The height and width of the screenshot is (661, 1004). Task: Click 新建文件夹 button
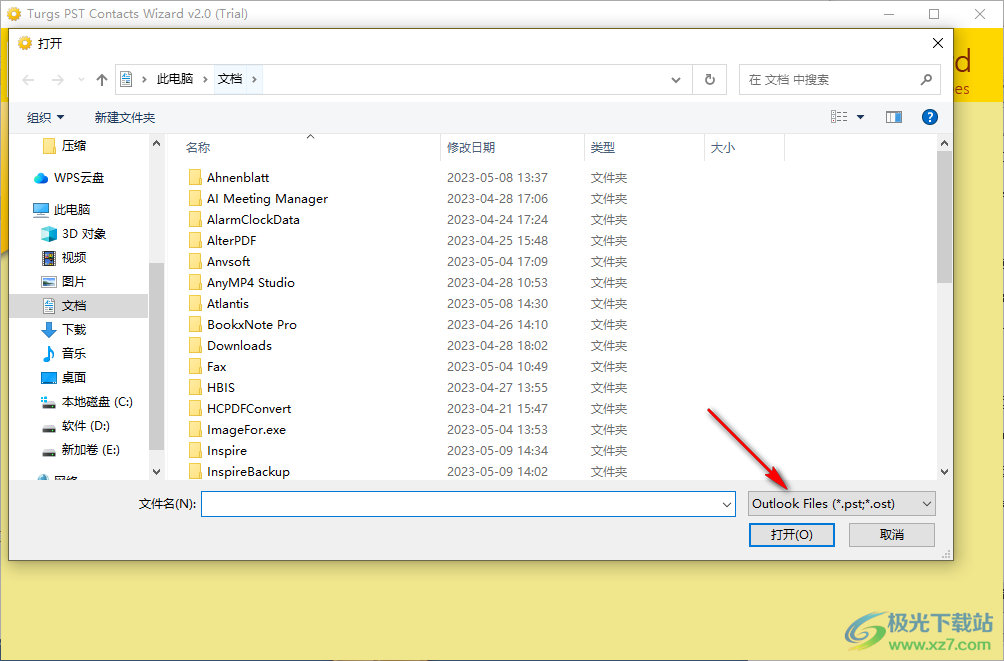click(125, 117)
